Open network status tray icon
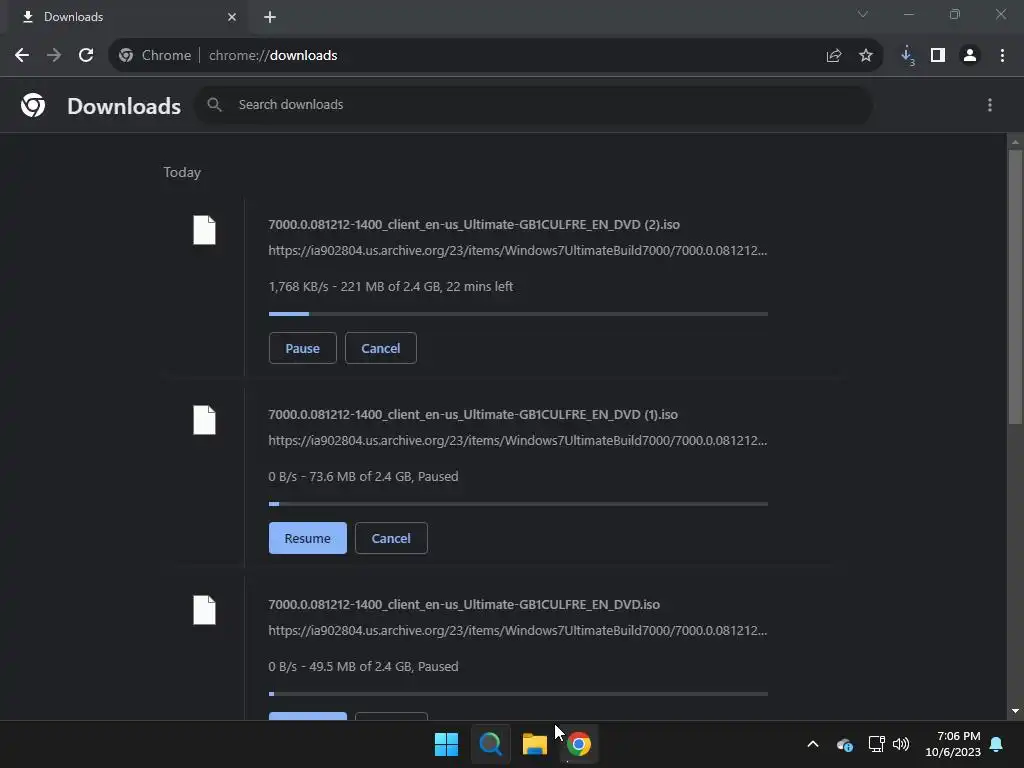This screenshot has height=768, width=1024. click(x=876, y=744)
